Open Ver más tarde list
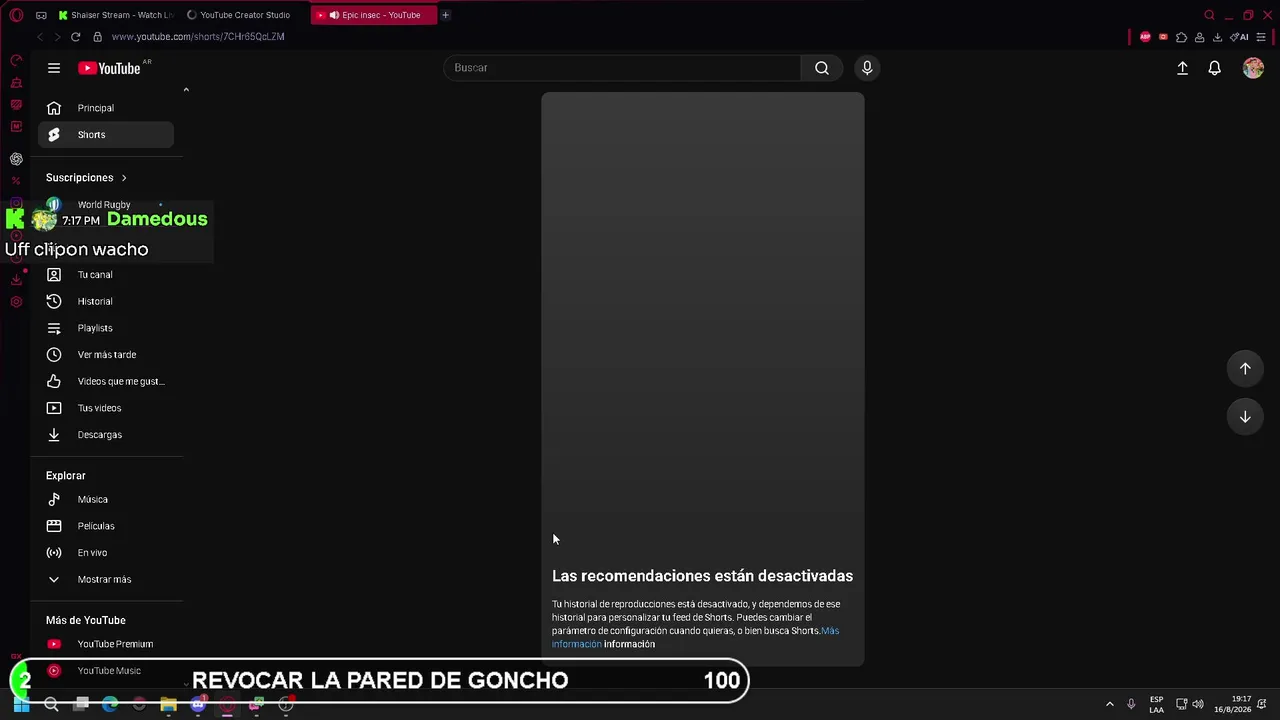 pos(105,355)
